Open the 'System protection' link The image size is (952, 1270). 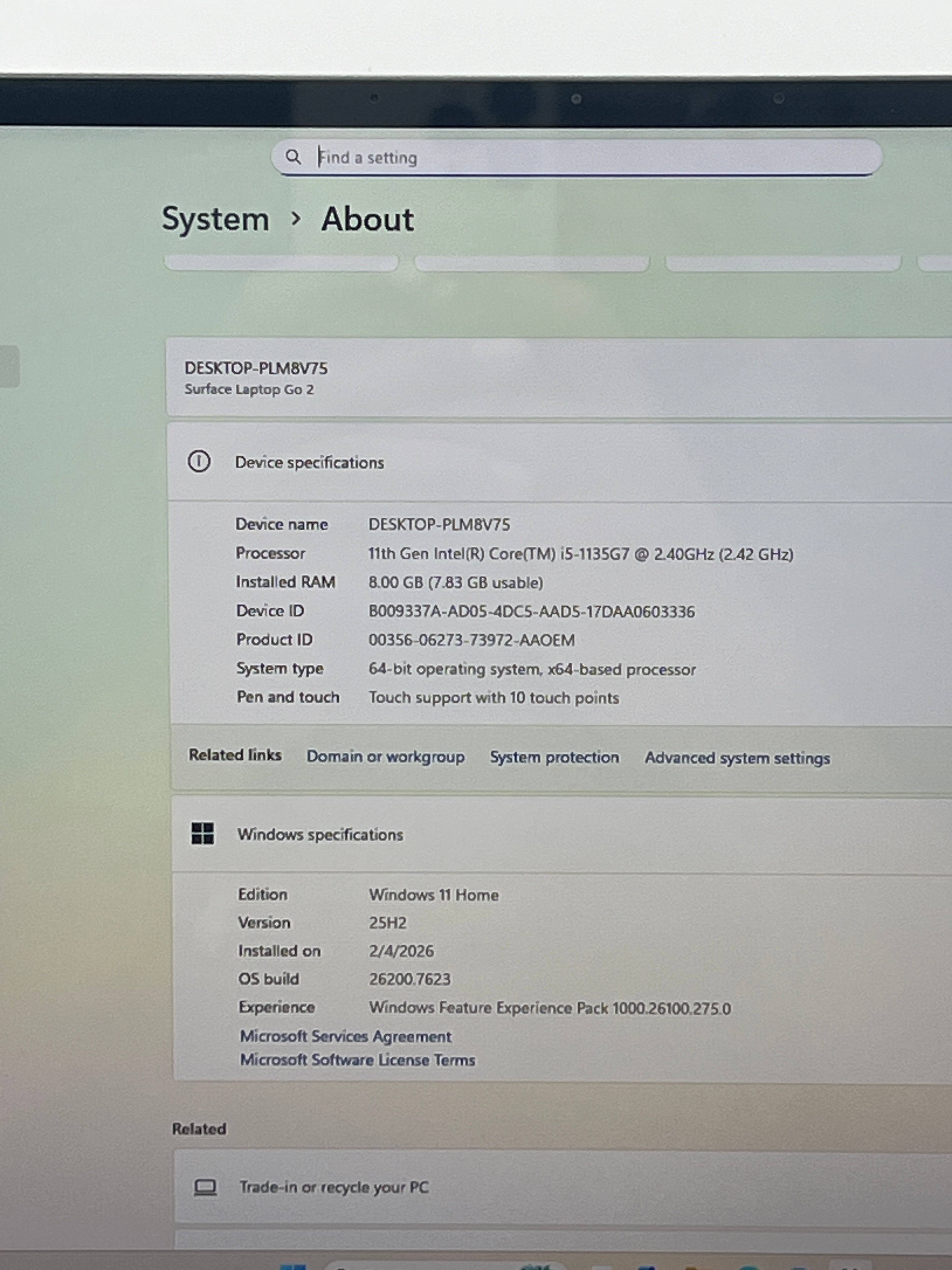click(554, 757)
